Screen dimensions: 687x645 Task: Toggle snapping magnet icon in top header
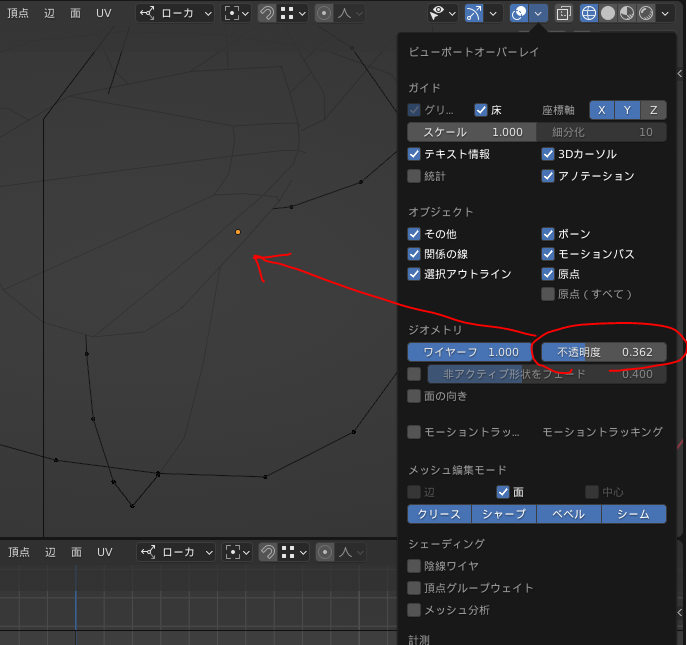(268, 13)
